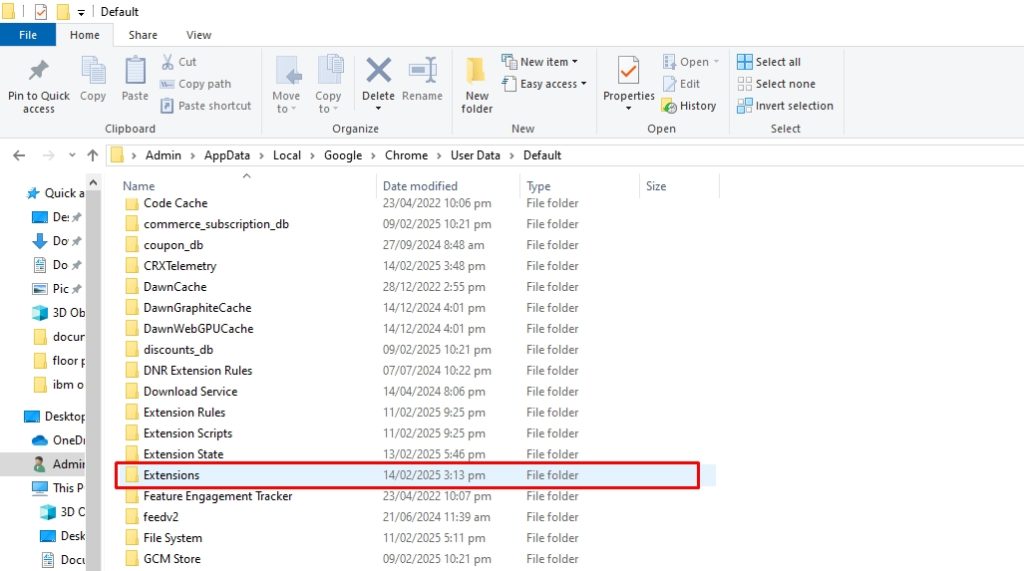
Task: Click the Properties icon
Action: pos(628,71)
